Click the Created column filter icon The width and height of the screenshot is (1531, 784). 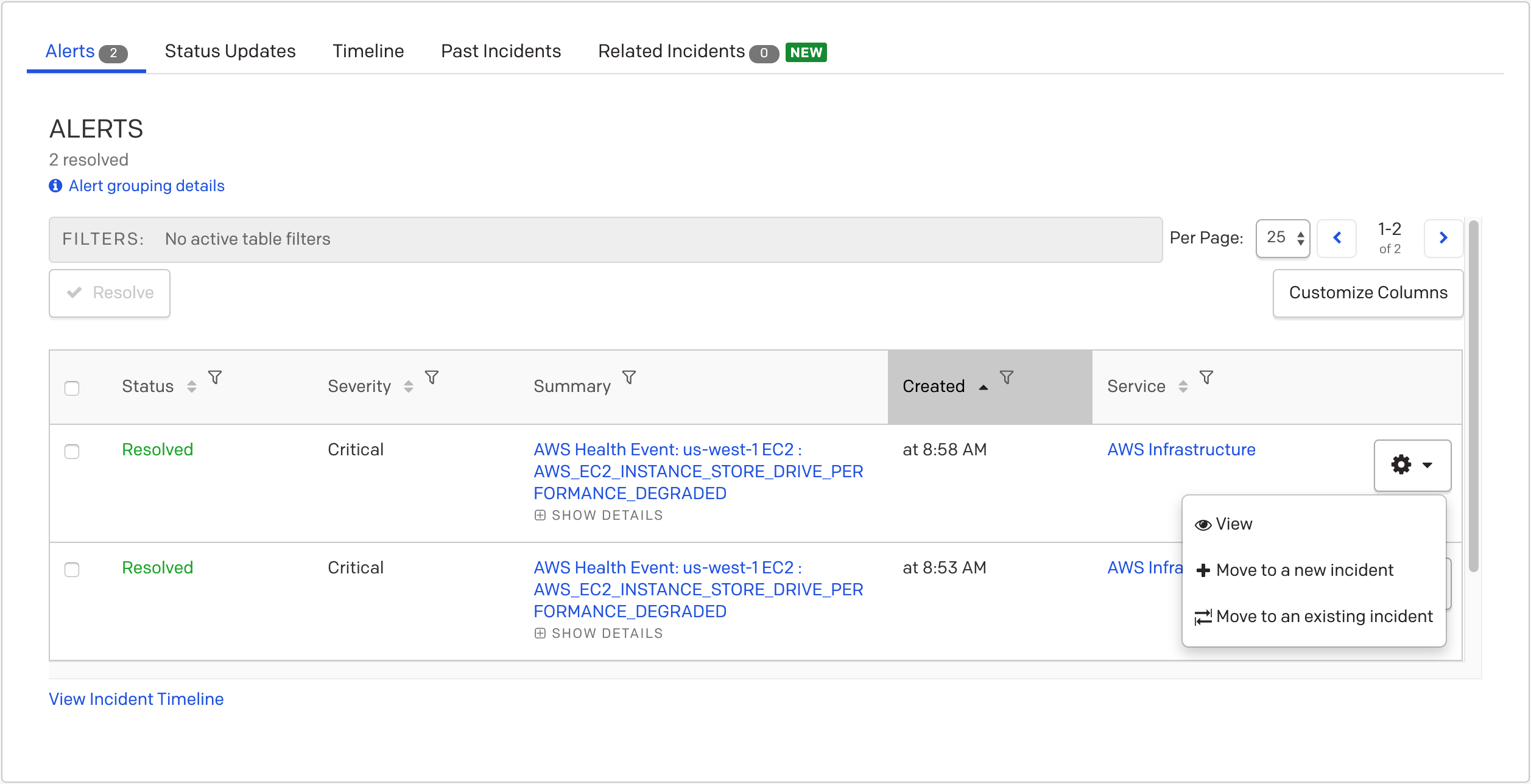point(1006,377)
